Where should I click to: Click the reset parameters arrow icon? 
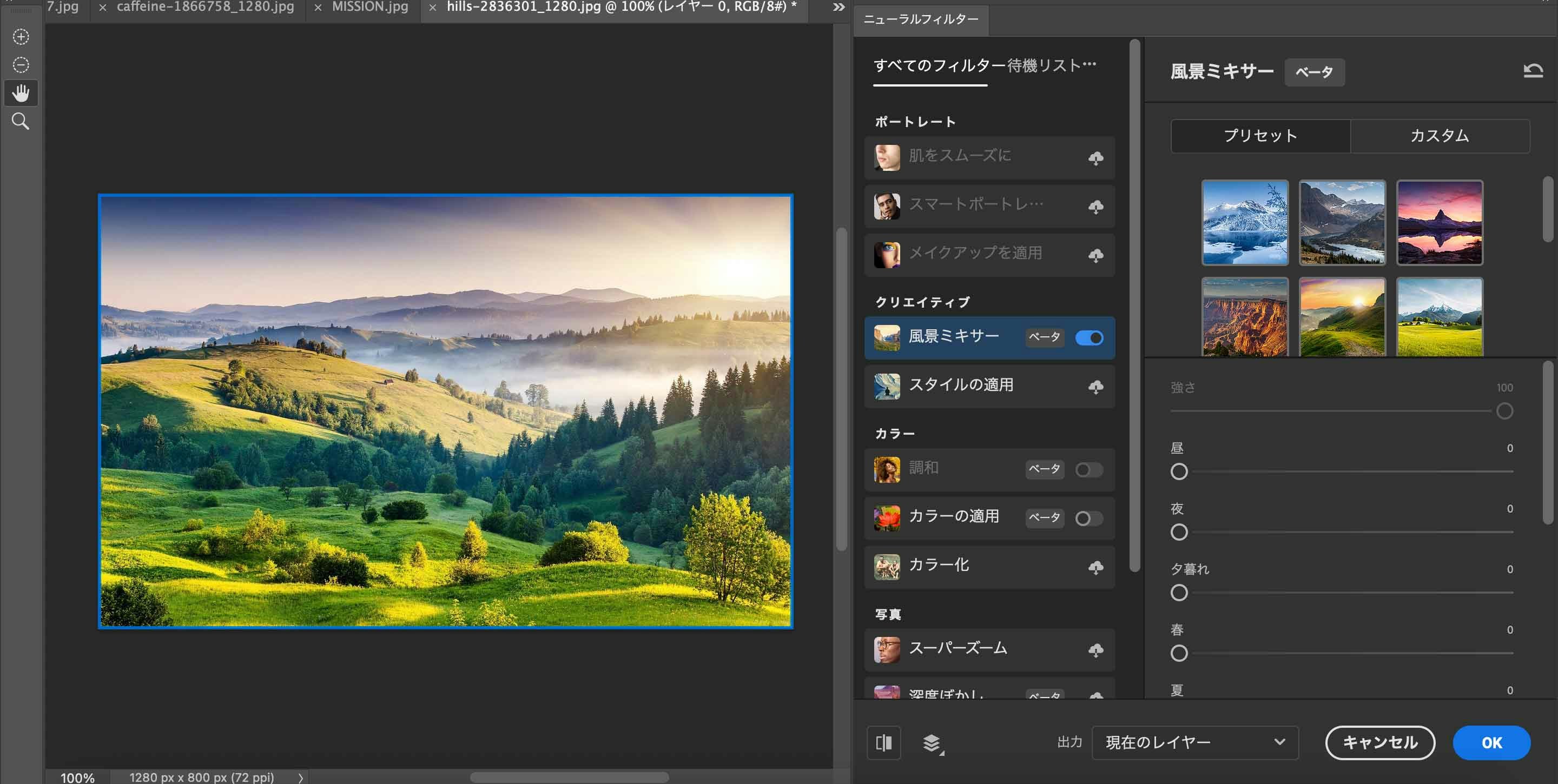pos(1533,71)
